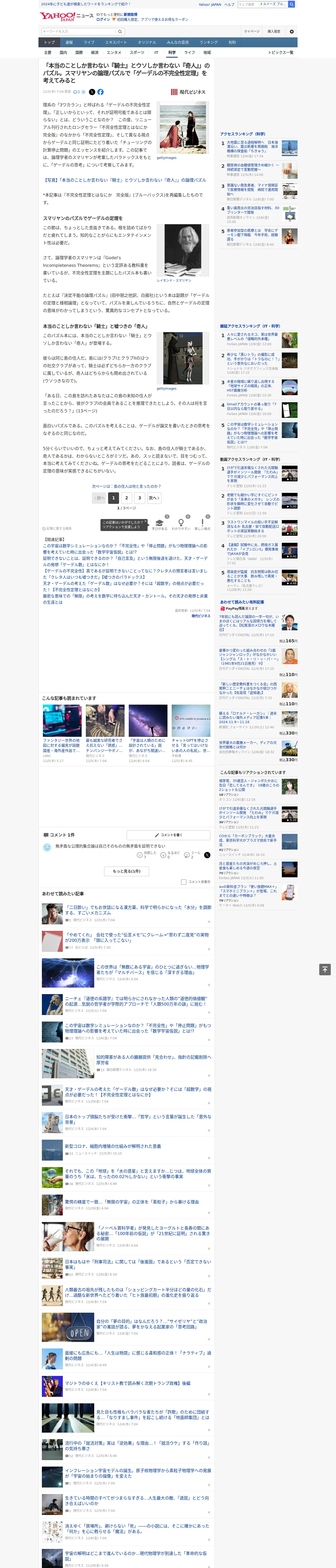The height and width of the screenshot is (1568, 336).
Task: Open the 次ページは：島の住人は何と言ったのか？ link
Action: point(126,486)
